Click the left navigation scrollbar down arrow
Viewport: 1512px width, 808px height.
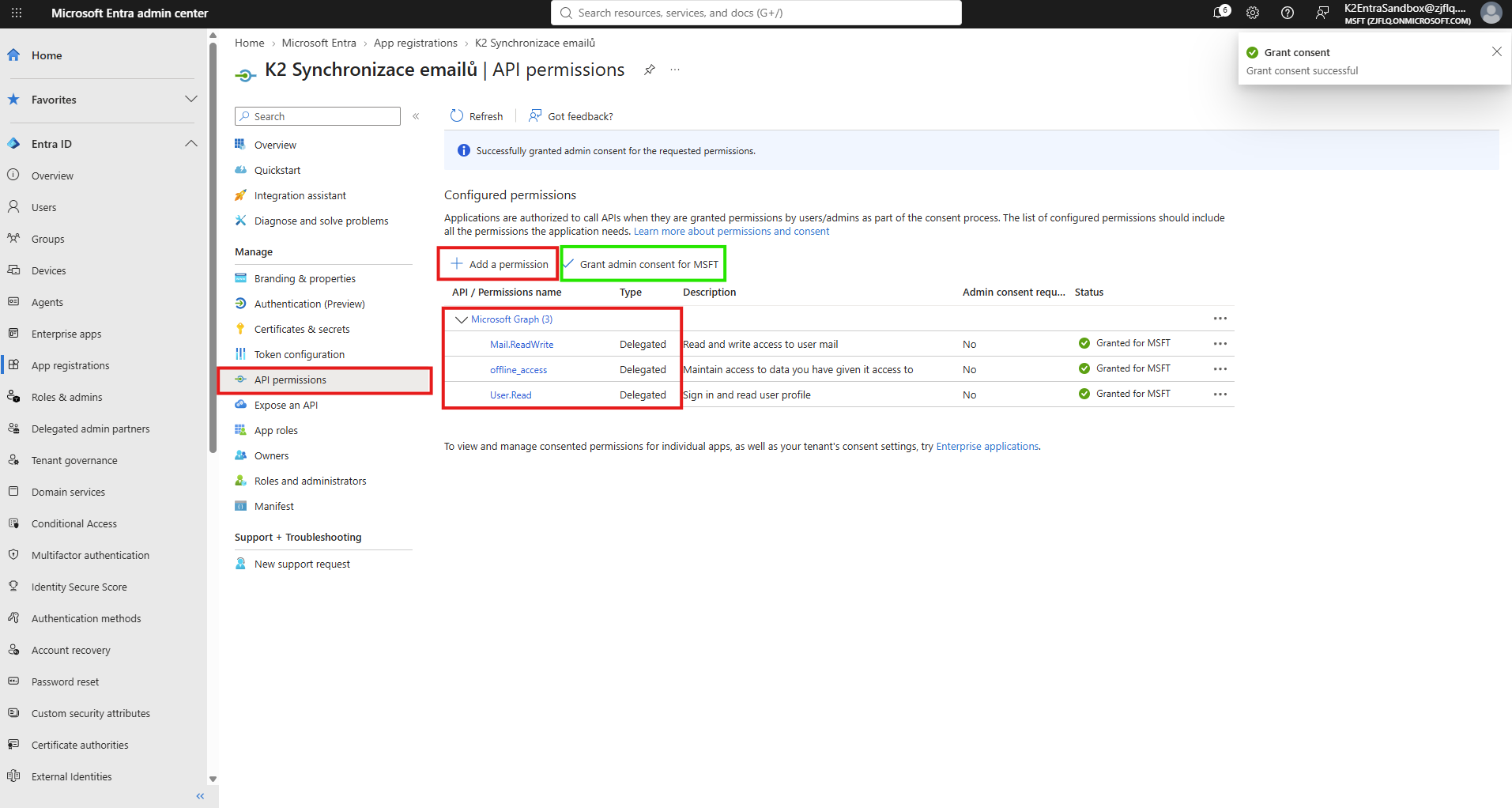pos(213,779)
